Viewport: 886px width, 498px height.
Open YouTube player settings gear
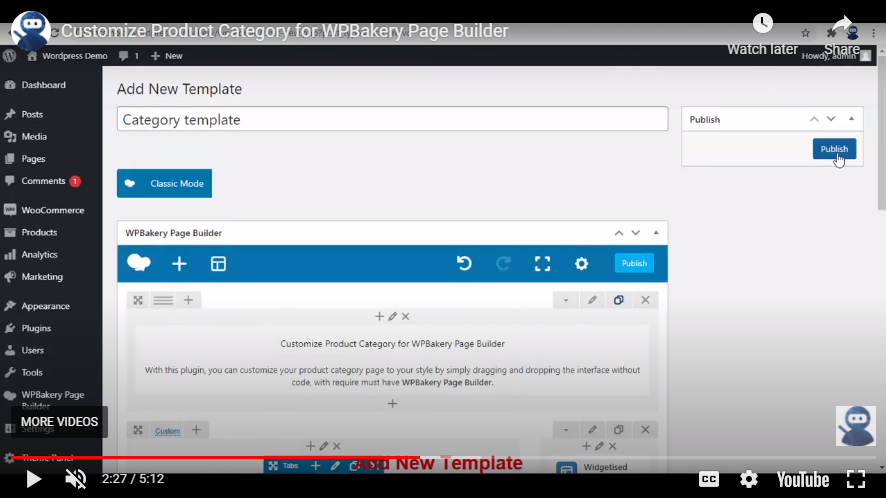coord(749,479)
